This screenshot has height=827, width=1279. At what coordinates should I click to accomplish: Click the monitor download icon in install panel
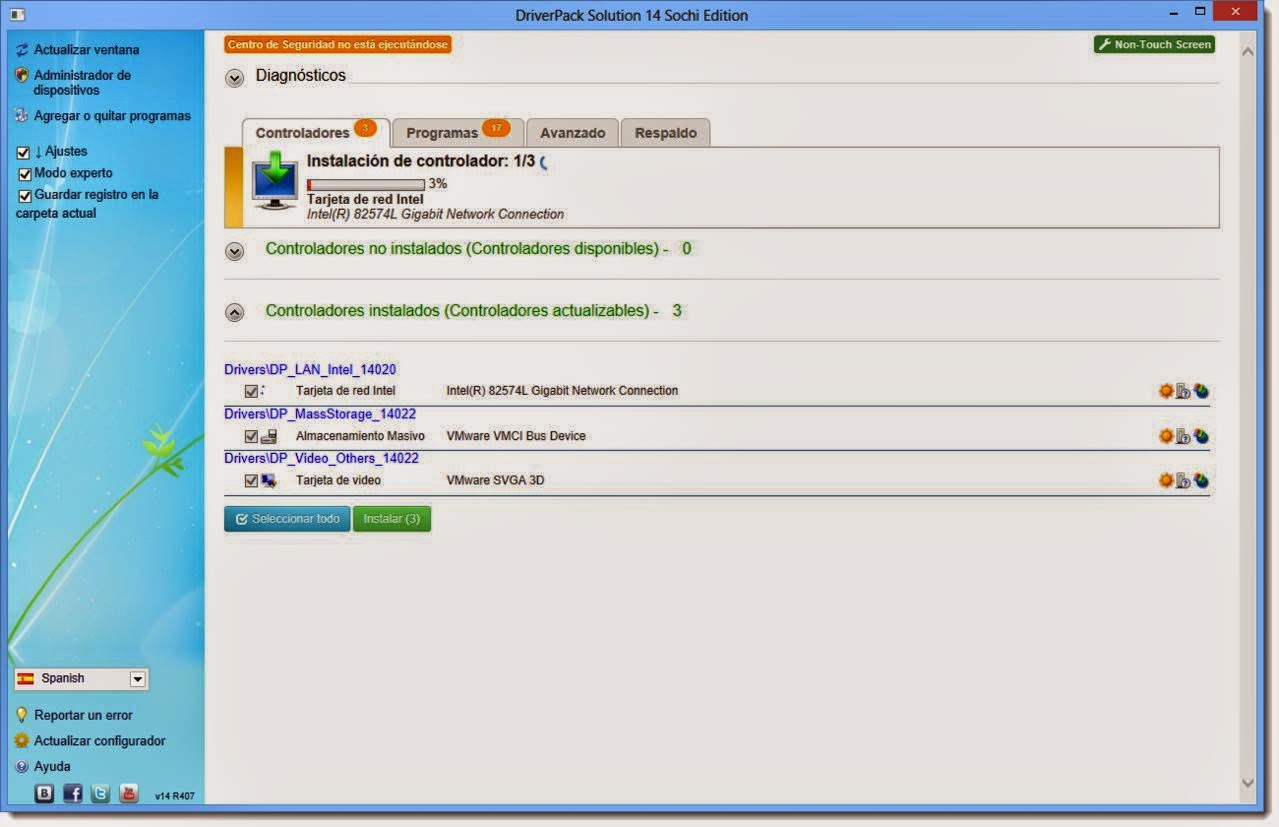point(275,183)
